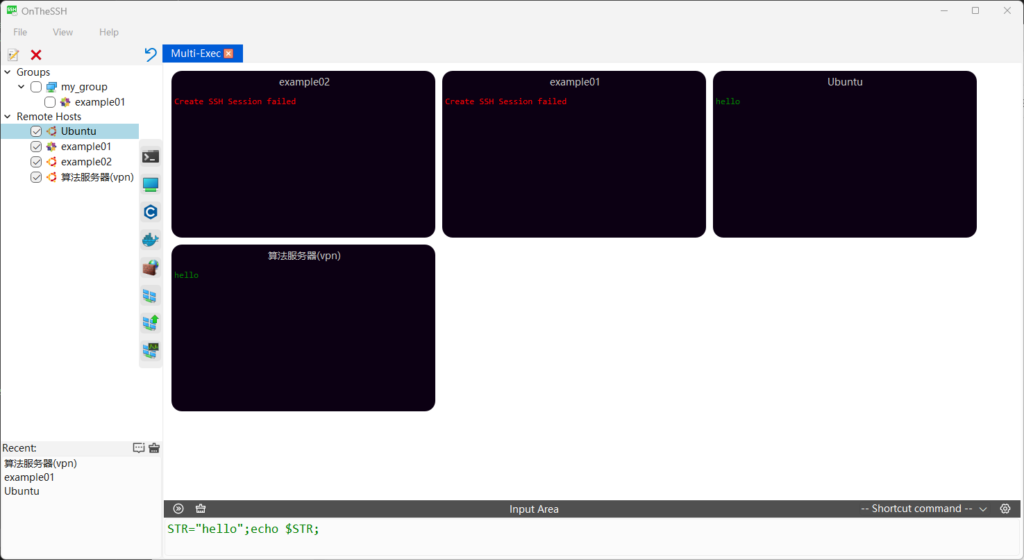Image resolution: width=1024 pixels, height=560 pixels.
Task: Click the firewall brick icon in sidebar
Action: [x=151, y=268]
